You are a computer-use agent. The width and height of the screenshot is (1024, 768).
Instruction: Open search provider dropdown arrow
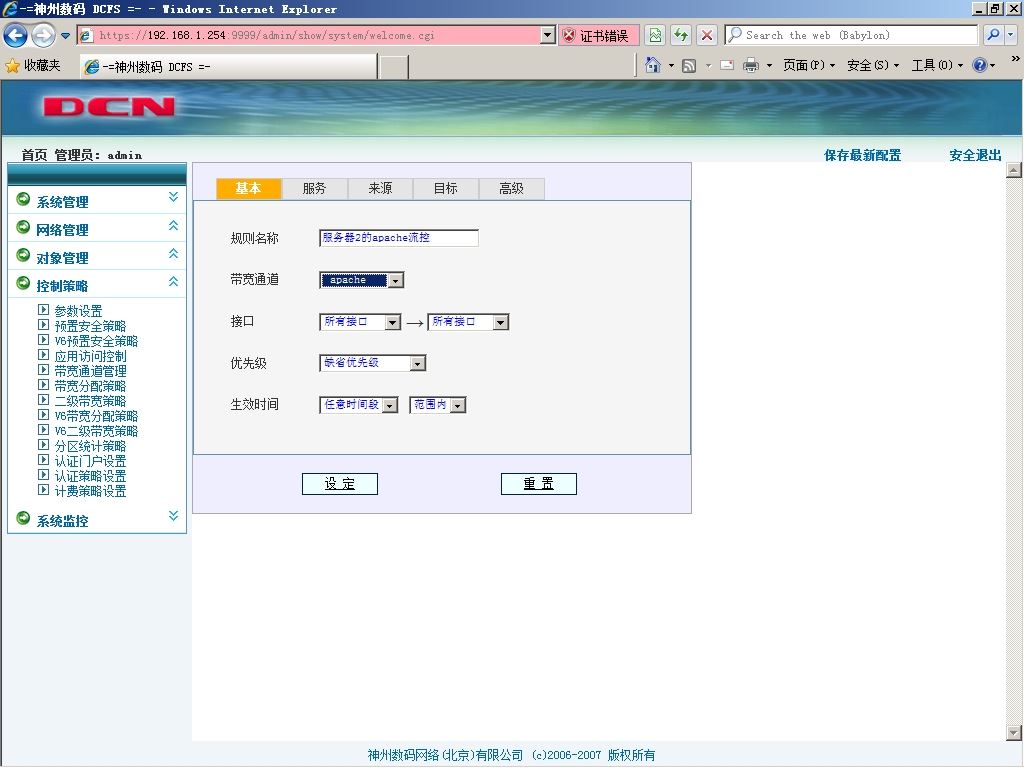click(1011, 35)
